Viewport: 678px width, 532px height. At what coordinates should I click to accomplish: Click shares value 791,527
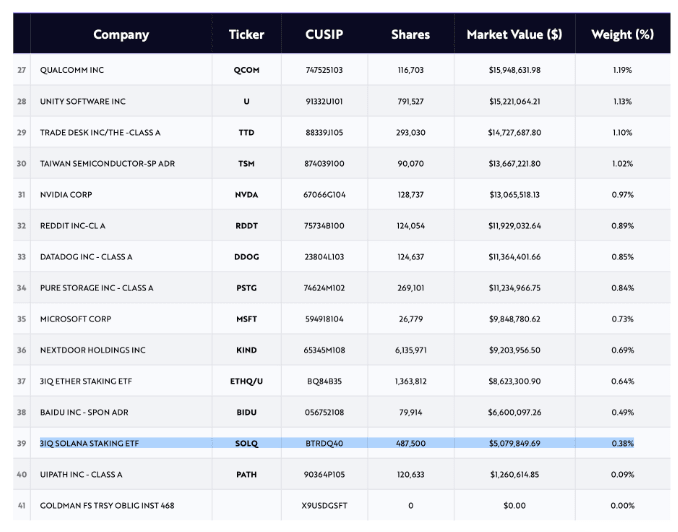pos(411,101)
